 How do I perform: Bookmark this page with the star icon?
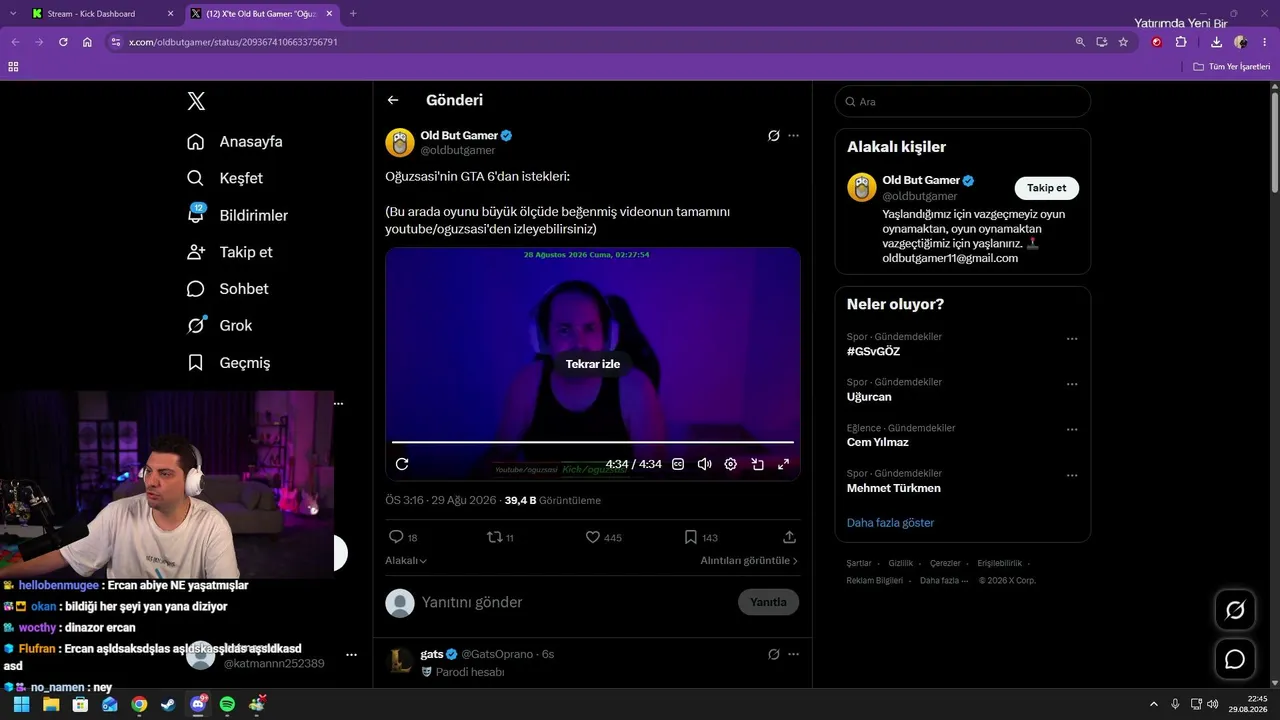pos(1123,42)
